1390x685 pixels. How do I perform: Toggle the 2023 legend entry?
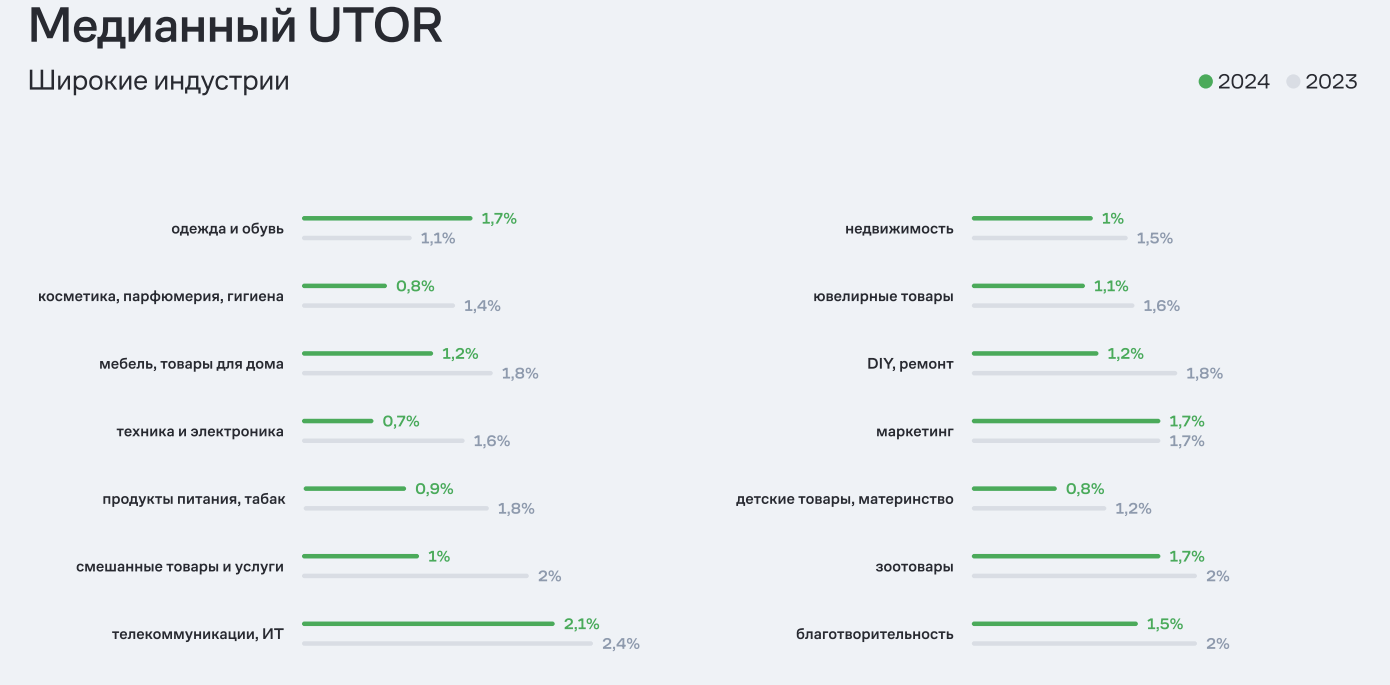[1322, 82]
